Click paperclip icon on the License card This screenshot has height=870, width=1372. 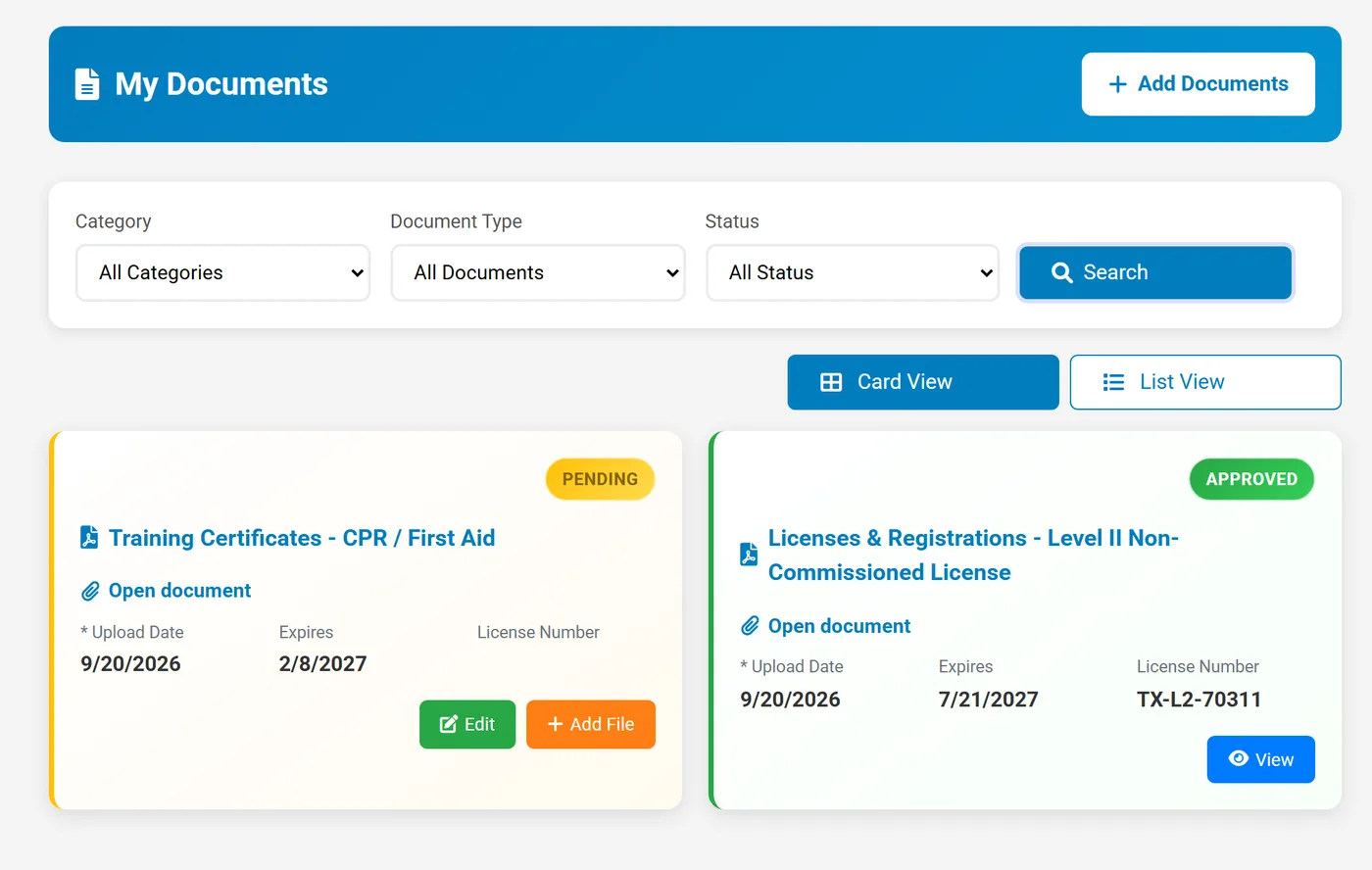click(750, 626)
